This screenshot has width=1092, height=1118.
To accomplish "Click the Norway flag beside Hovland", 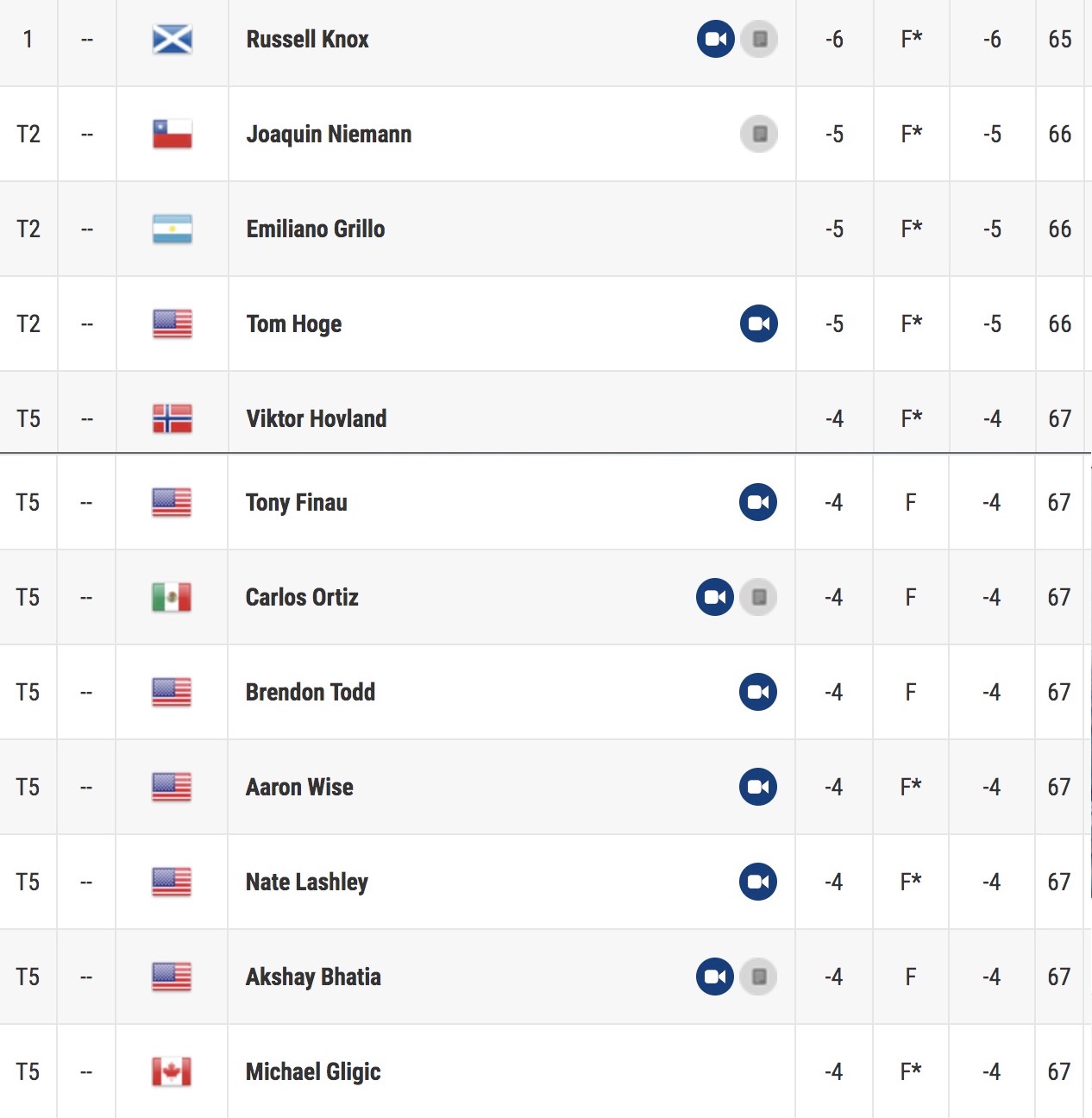I will [x=173, y=418].
